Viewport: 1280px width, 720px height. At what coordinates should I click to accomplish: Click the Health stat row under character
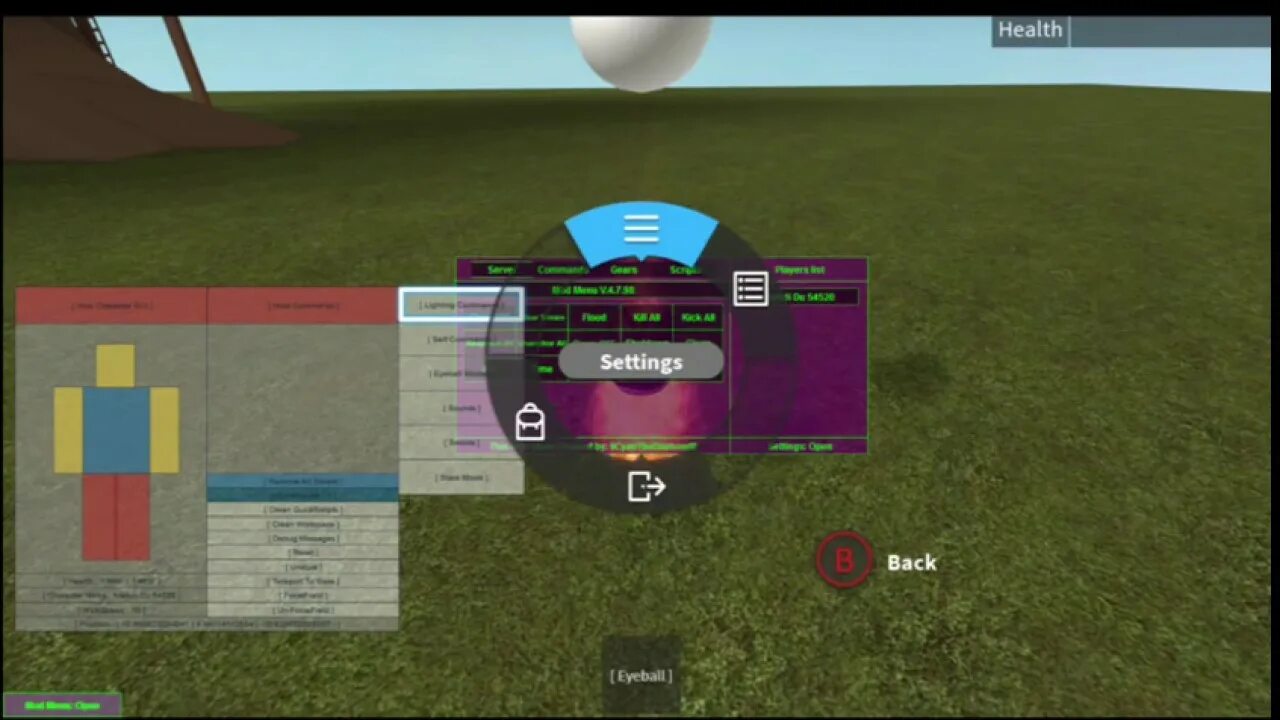pos(111,581)
